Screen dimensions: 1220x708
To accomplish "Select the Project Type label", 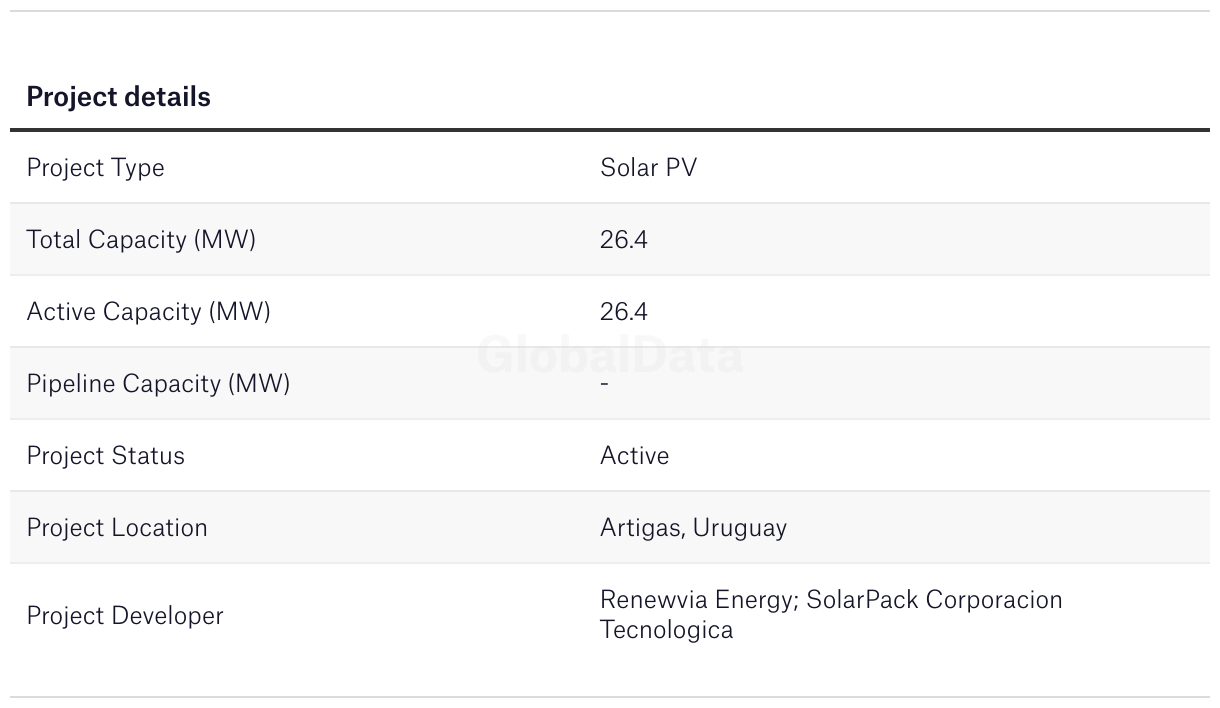I will 95,168.
